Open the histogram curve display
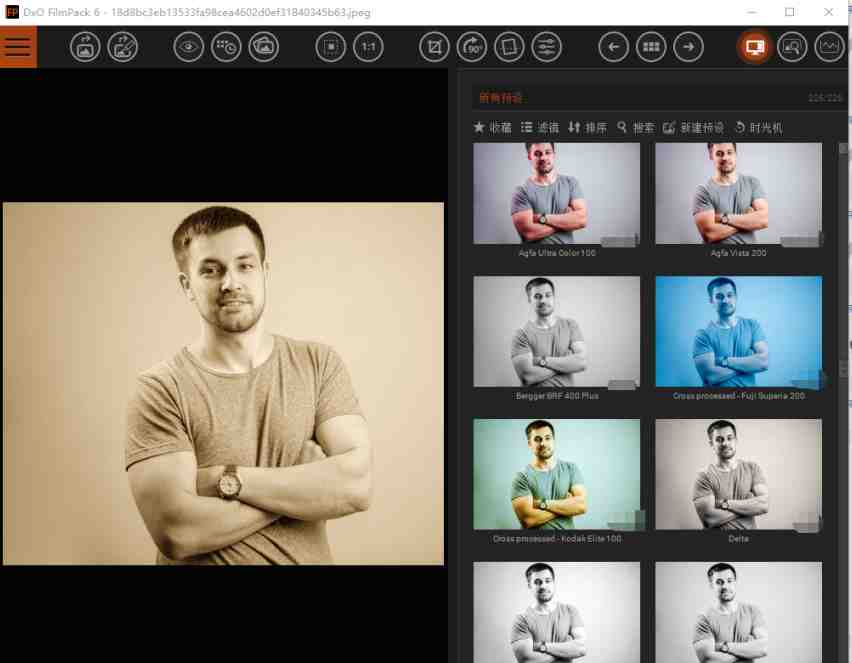Viewport: 852px width, 663px height. [829, 46]
